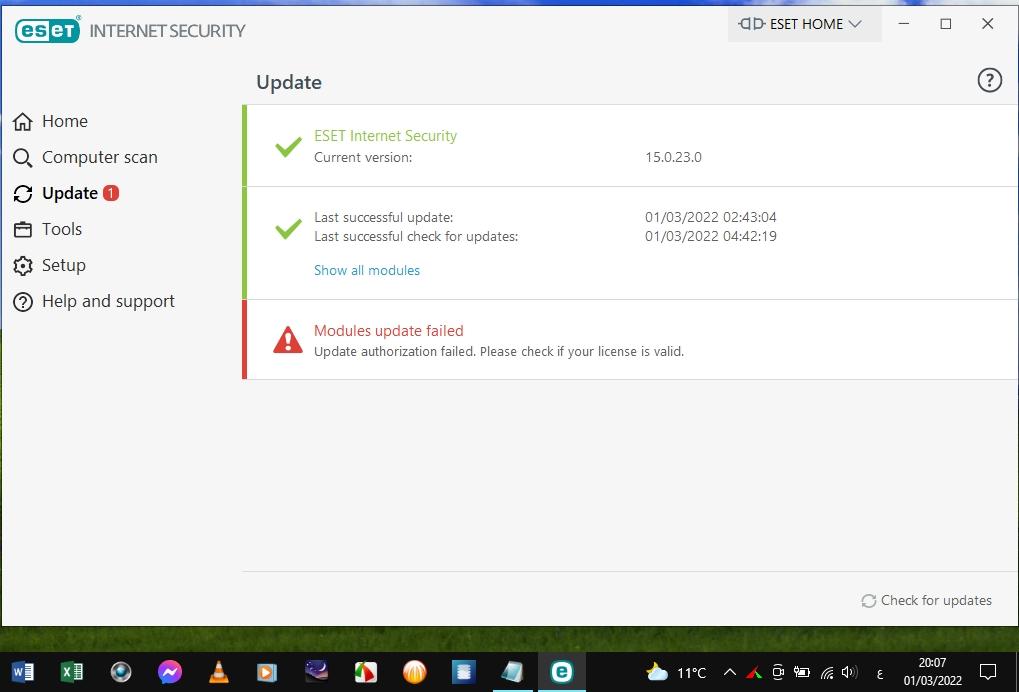Click the ESET icon in the taskbar
1019x692 pixels.
(x=561, y=671)
